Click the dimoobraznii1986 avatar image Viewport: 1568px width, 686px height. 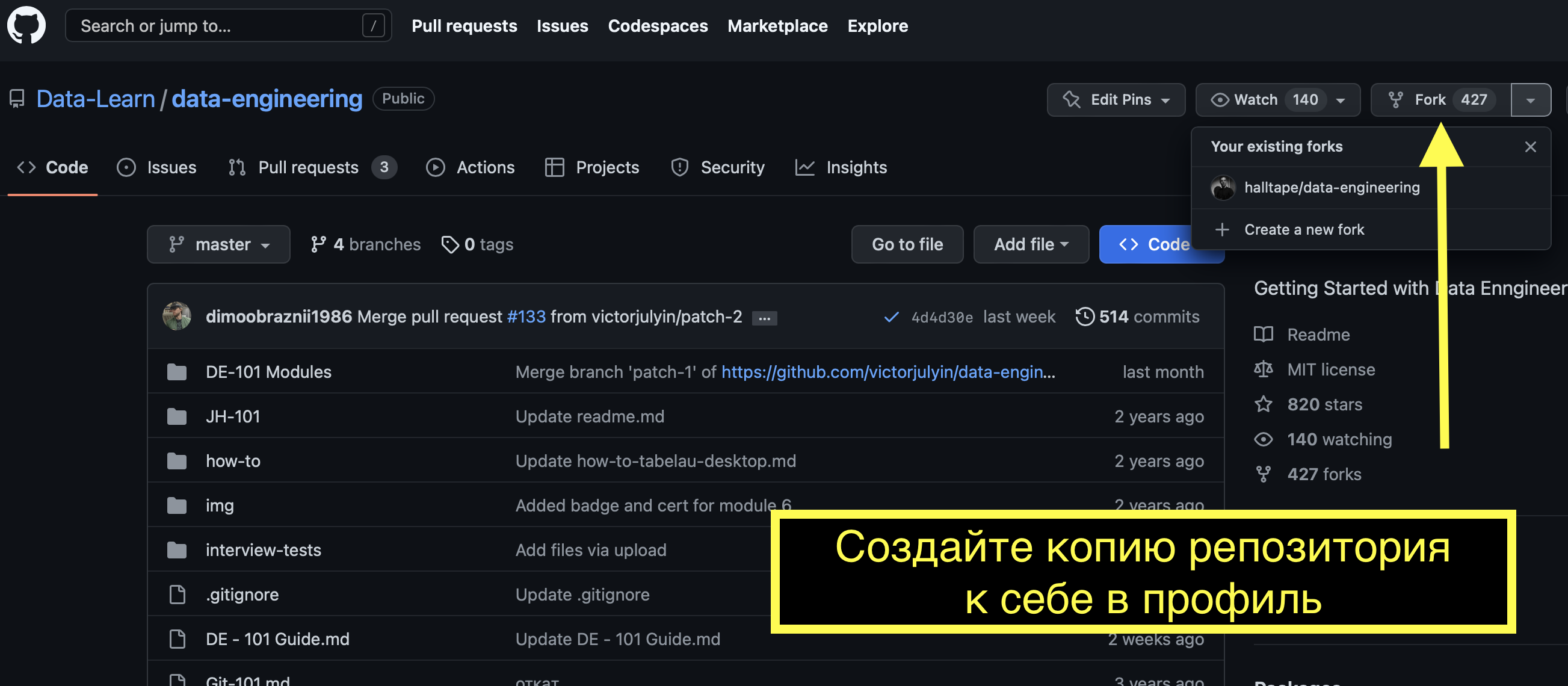[176, 316]
